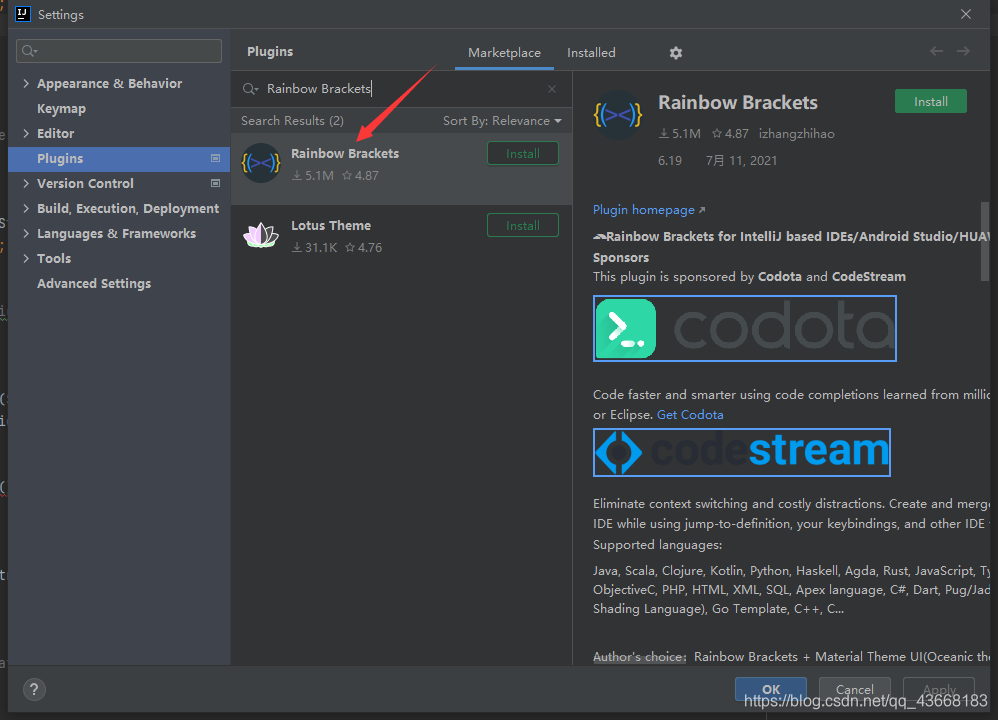
Task: Click the CodeStream sponsor banner
Action: coord(741,452)
